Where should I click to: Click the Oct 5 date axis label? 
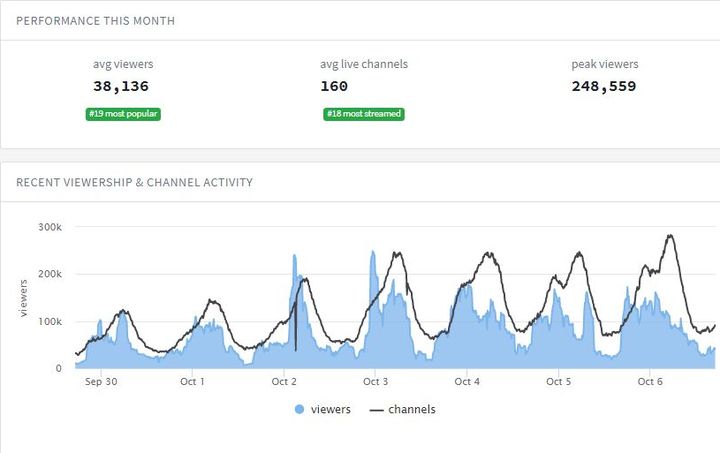tap(558, 381)
